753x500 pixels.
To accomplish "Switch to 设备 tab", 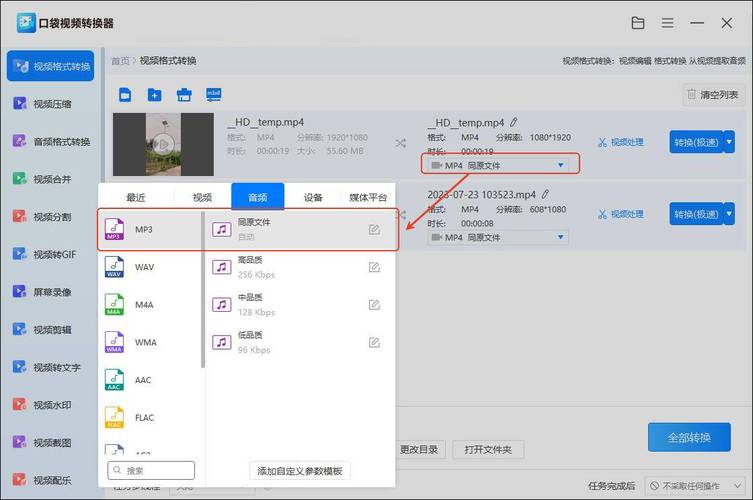I will tap(313, 197).
